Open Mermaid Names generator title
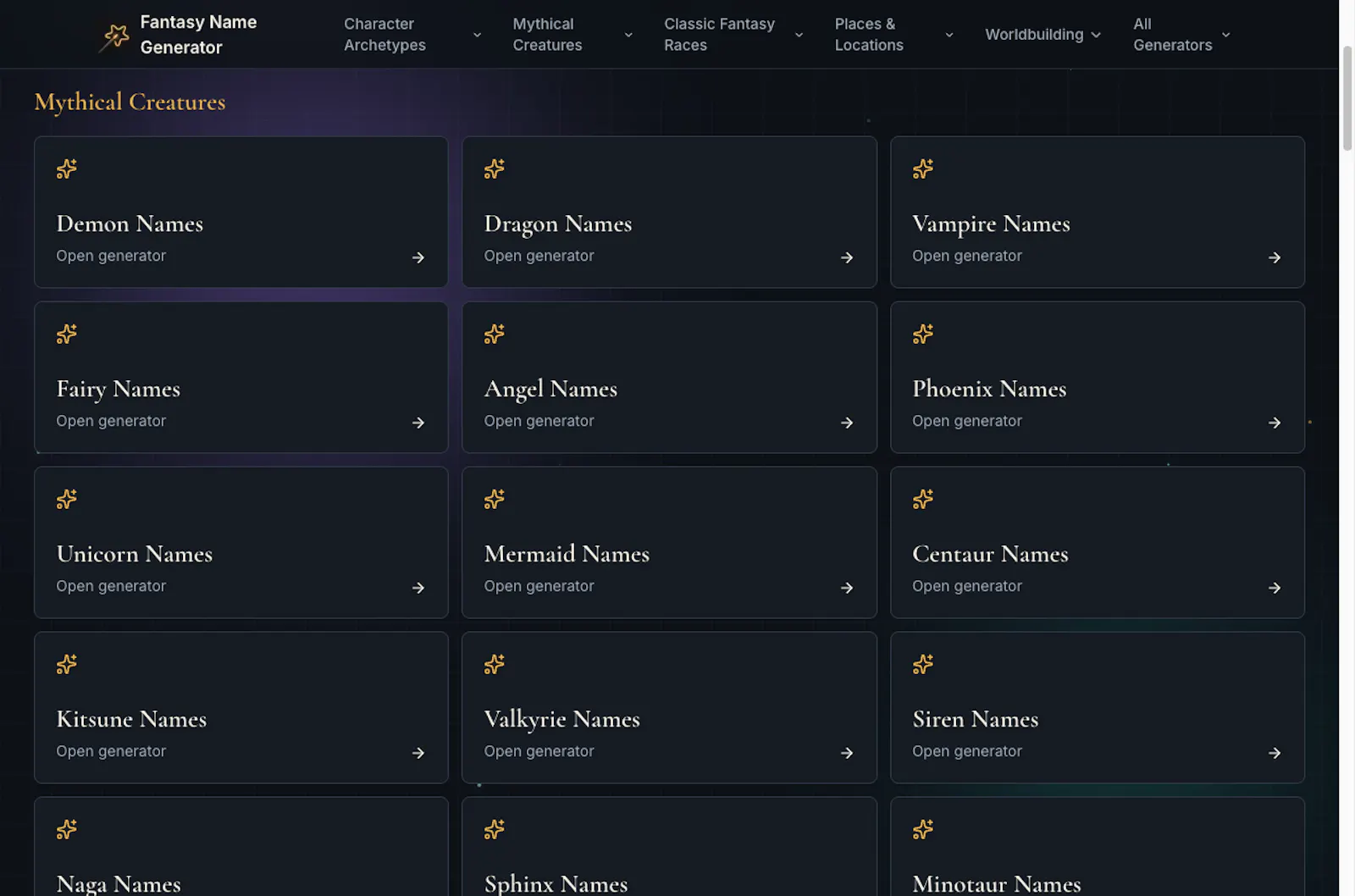Image resolution: width=1355 pixels, height=896 pixels. (567, 554)
